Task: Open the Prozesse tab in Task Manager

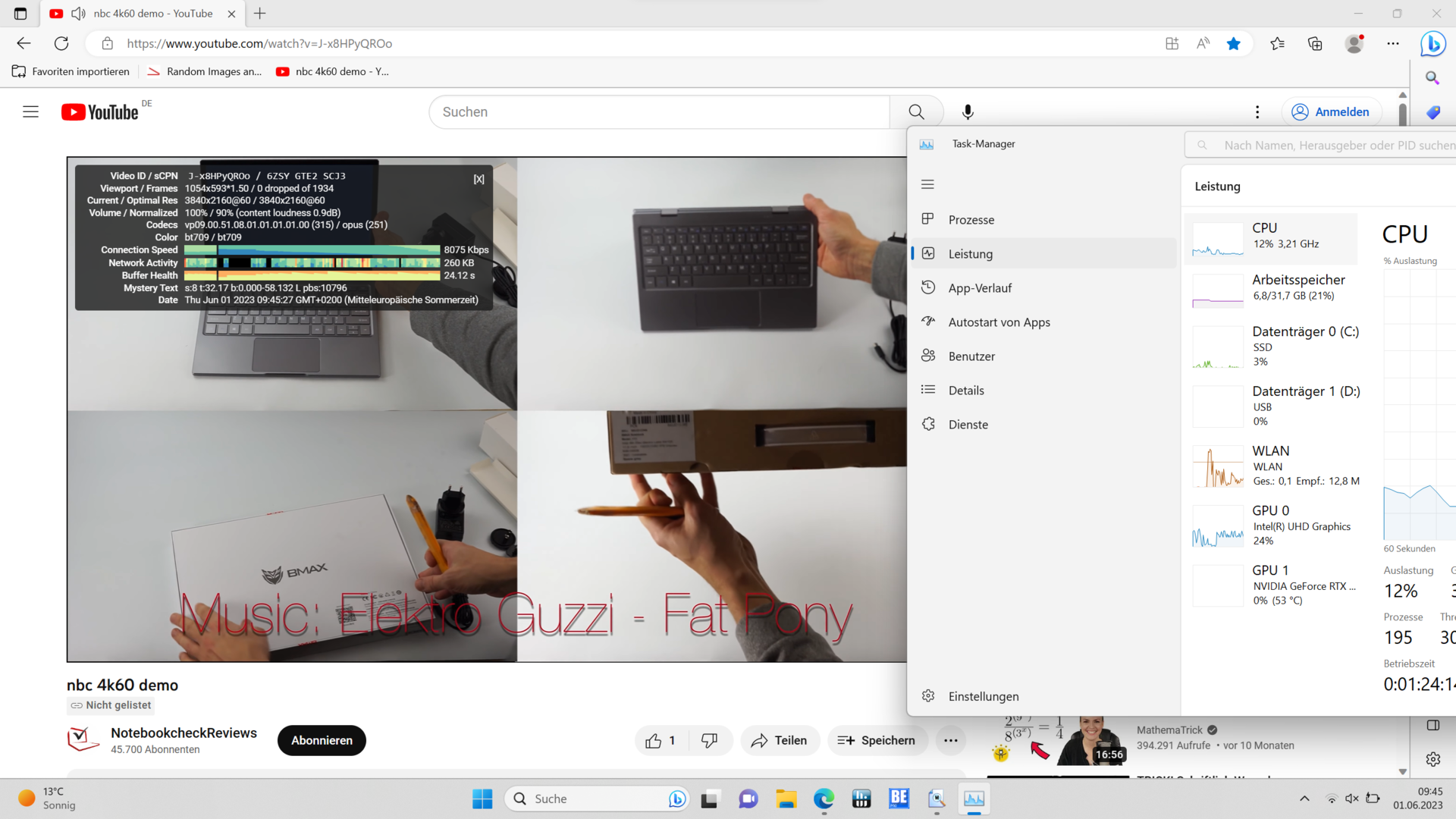Action: point(1043,220)
